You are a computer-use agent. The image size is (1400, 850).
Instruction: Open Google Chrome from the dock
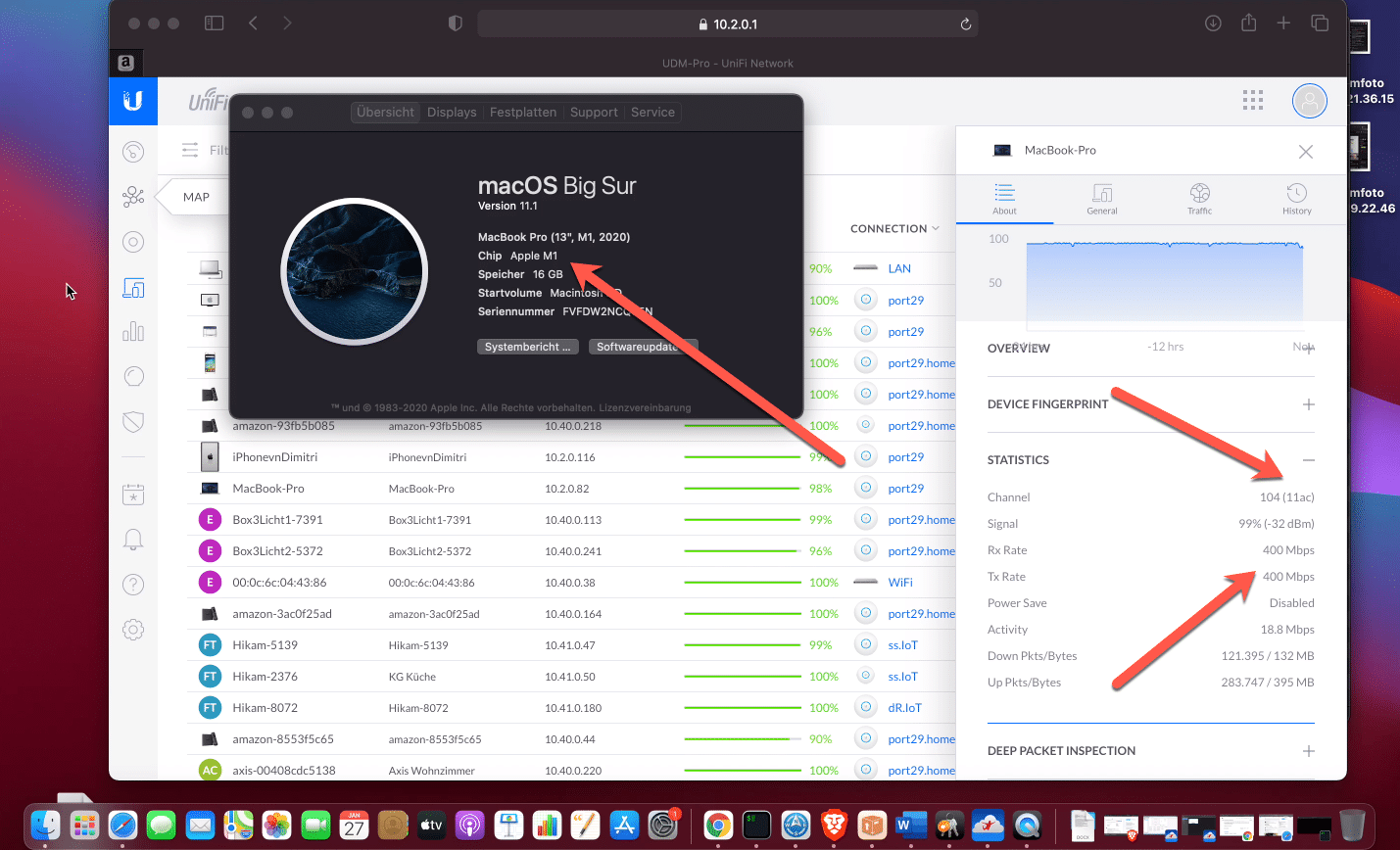(x=718, y=826)
